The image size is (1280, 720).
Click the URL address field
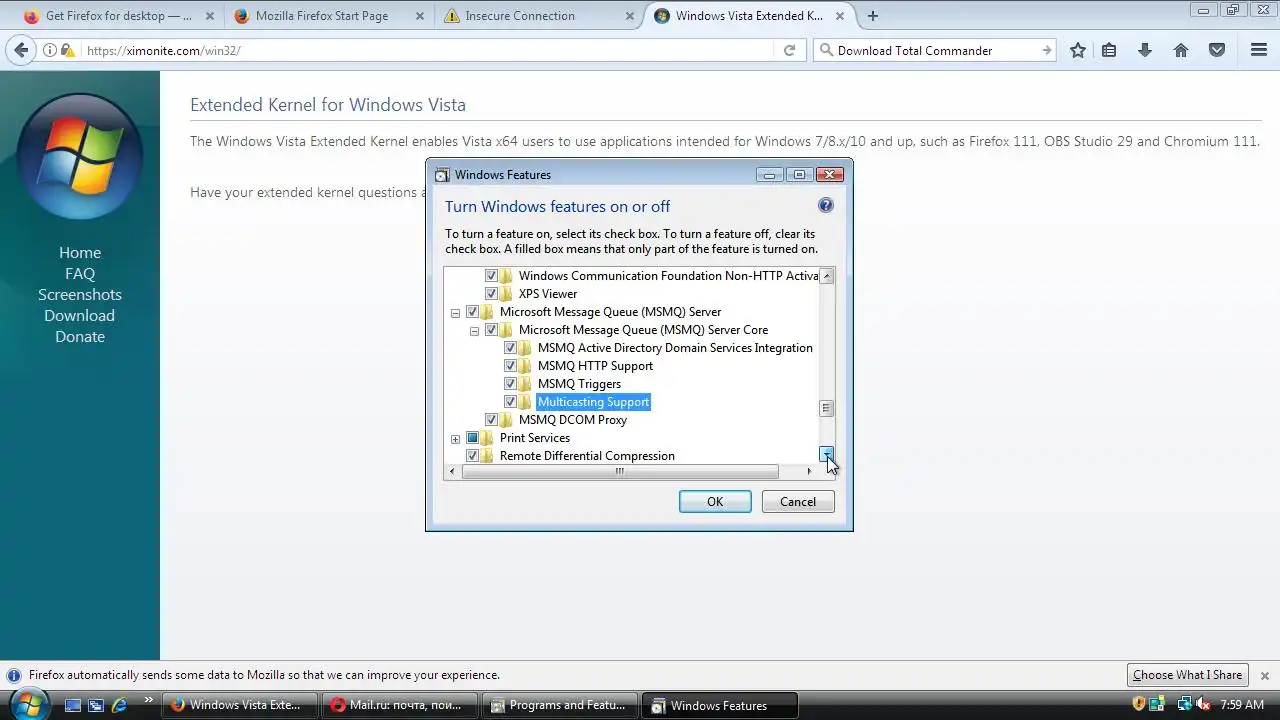tap(428, 50)
